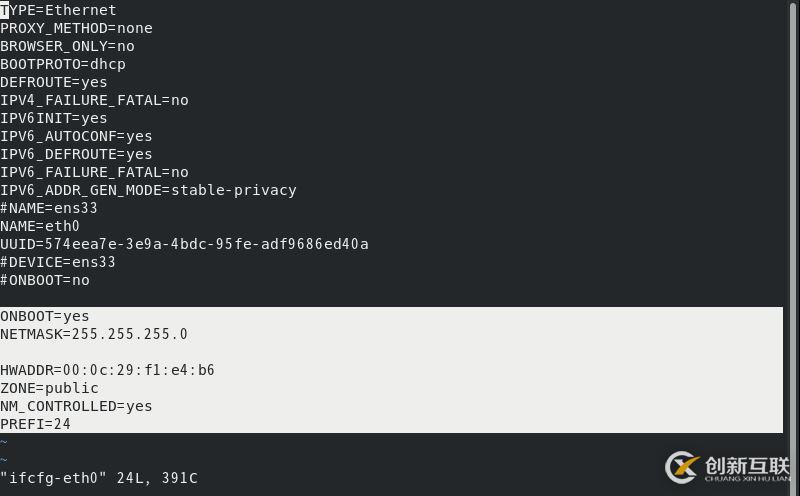The width and height of the screenshot is (800, 496).
Task: Click on DEFROUTE=yes text
Action: (x=53, y=82)
